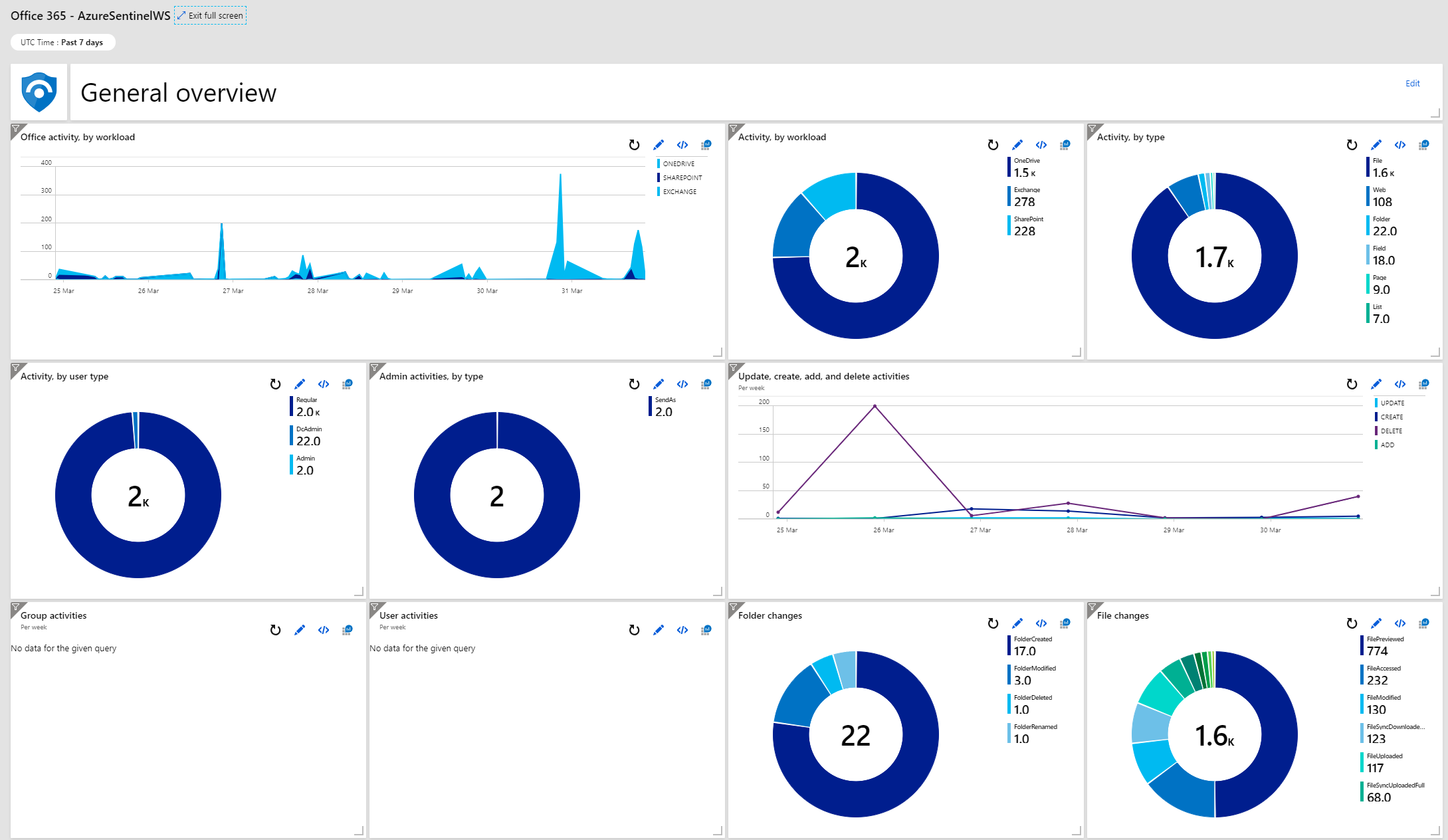
Task: Click the Edit link in General overview
Action: click(1412, 84)
